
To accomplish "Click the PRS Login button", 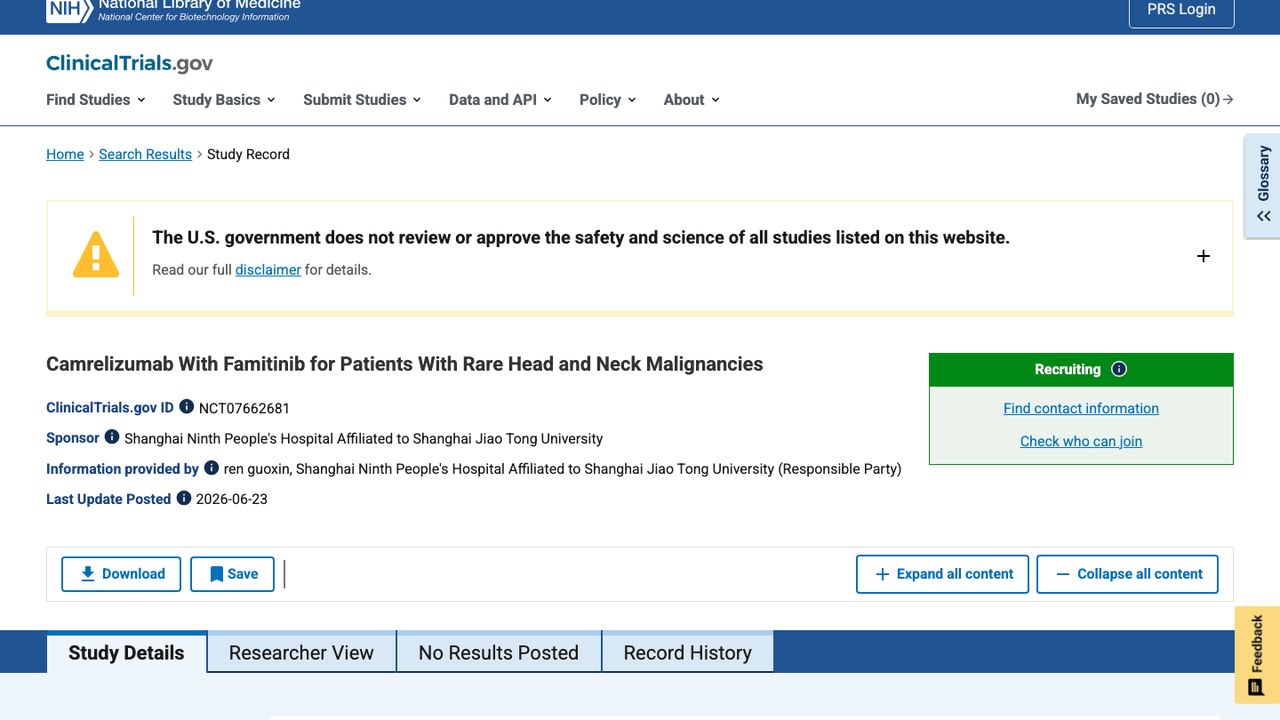I will (1181, 10).
